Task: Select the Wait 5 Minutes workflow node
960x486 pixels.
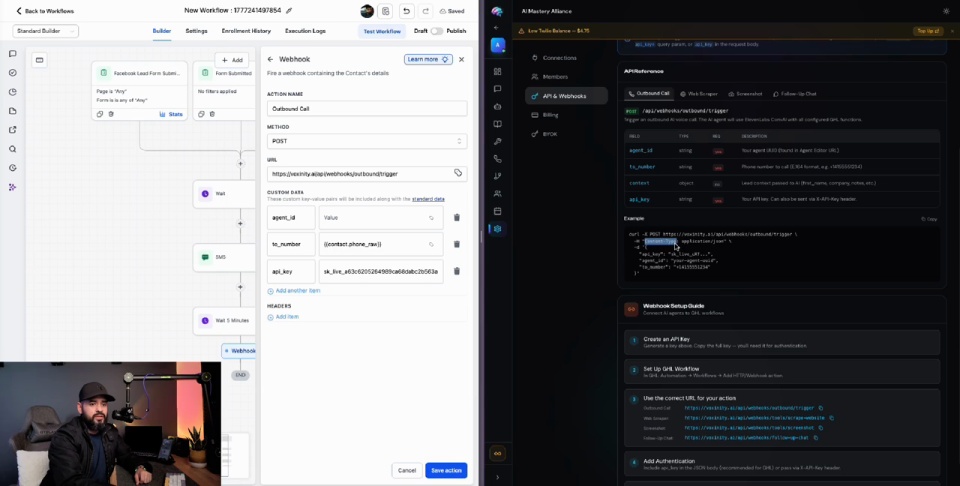Action: [x=224, y=320]
